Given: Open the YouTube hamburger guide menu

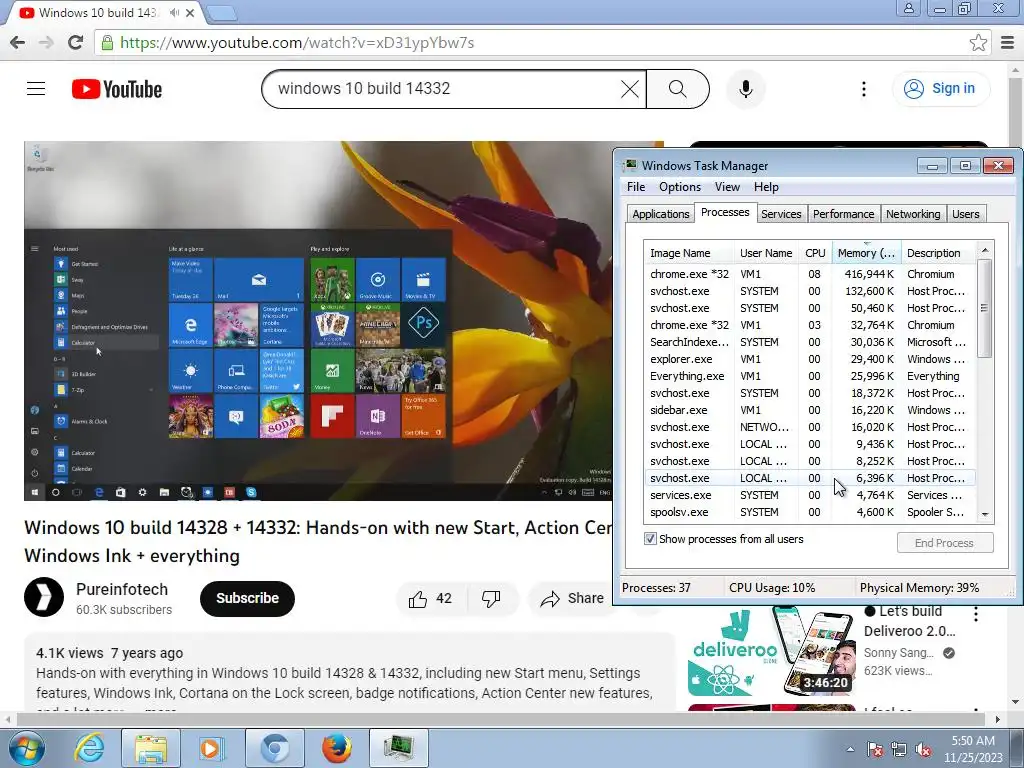Looking at the screenshot, I should [36, 89].
